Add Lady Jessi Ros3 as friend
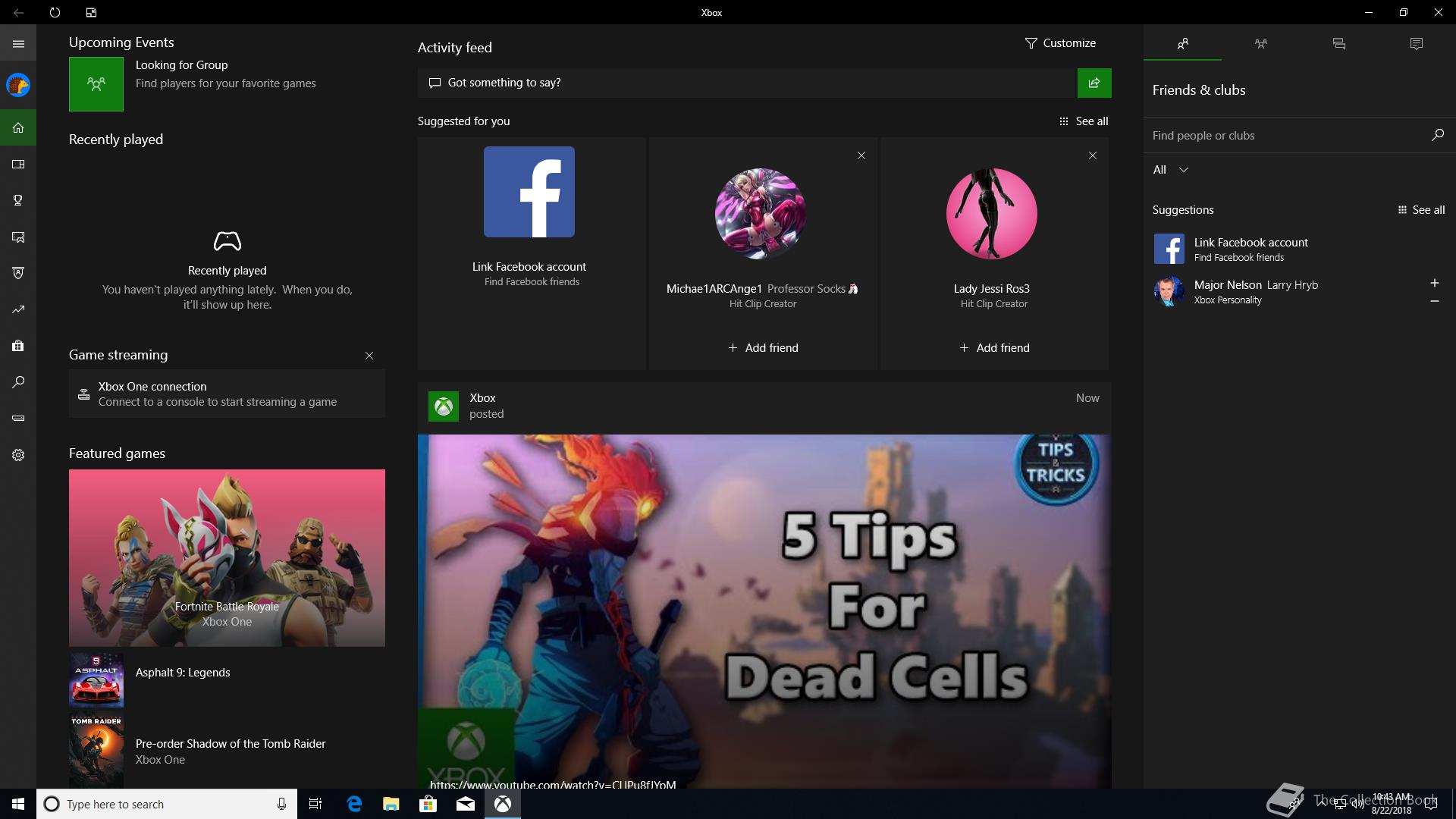The image size is (1456, 819). coord(994,348)
